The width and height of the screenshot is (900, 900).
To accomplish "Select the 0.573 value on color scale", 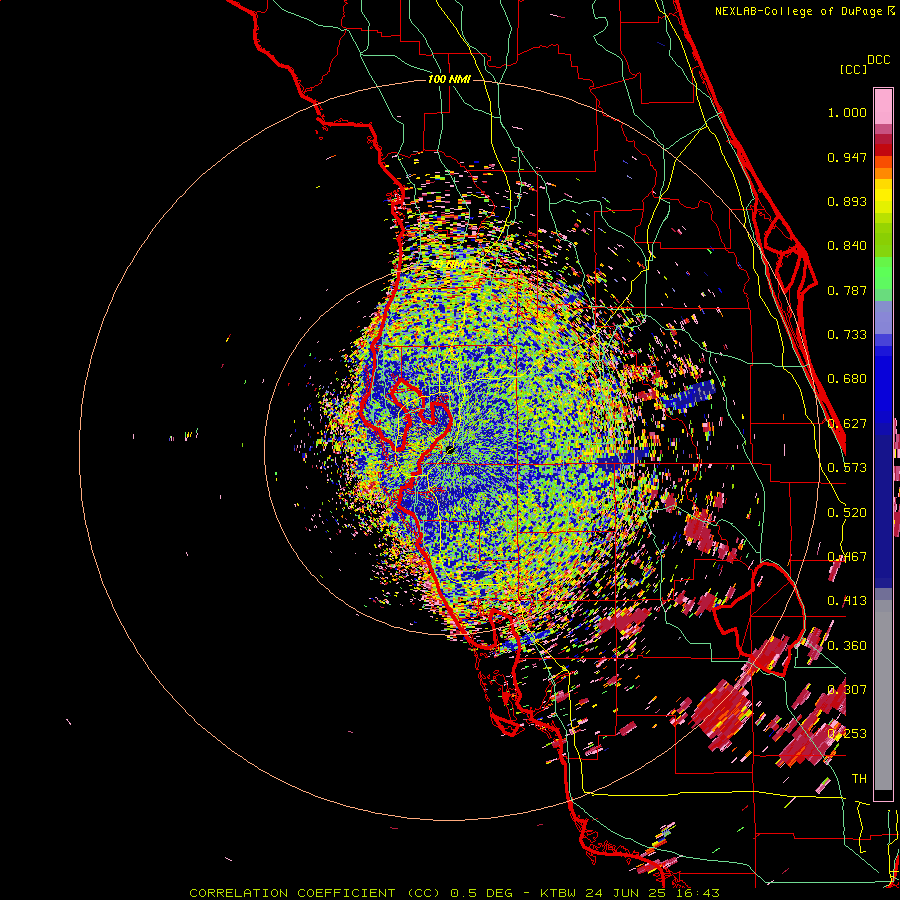I will (847, 468).
